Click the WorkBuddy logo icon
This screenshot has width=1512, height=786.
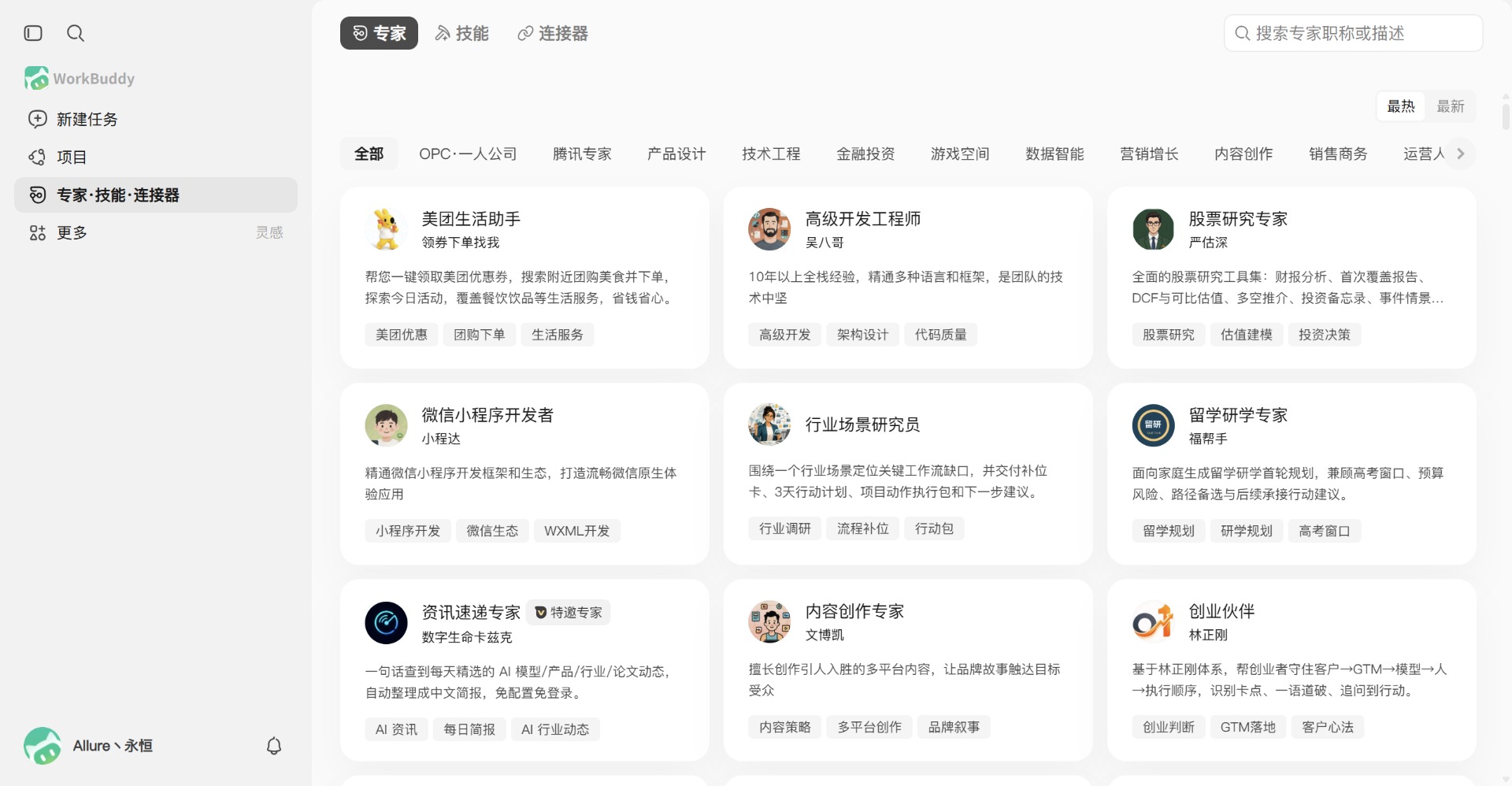coord(36,78)
